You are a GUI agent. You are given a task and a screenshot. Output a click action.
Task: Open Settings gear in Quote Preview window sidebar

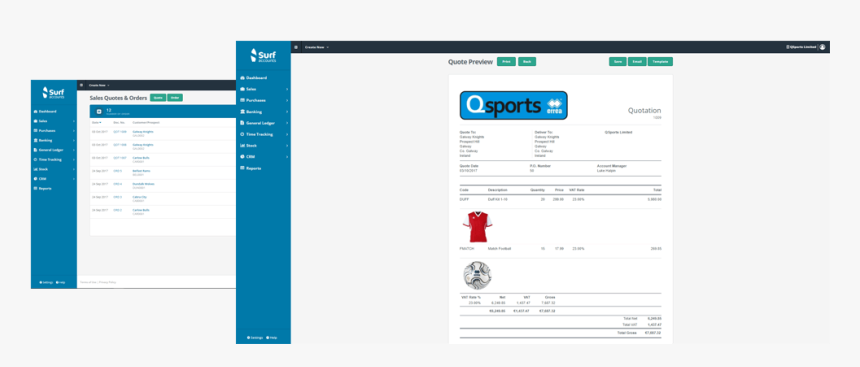pos(248,337)
